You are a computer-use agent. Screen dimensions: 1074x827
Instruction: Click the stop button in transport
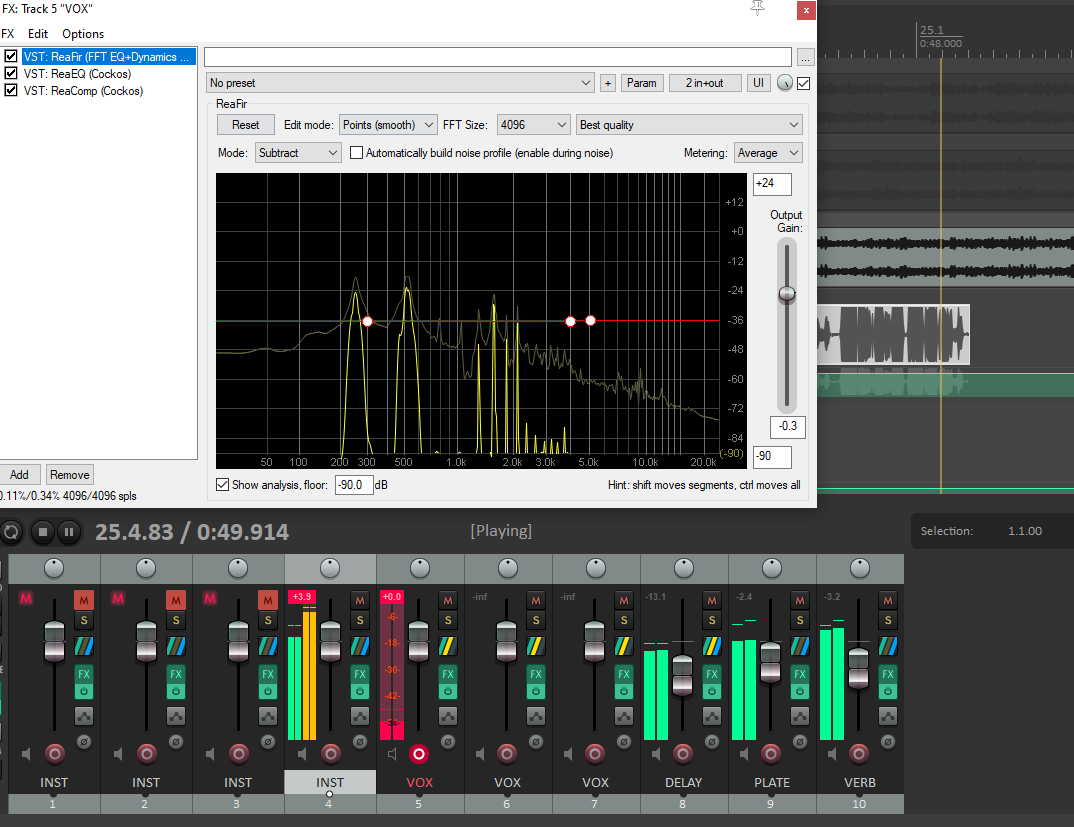click(x=43, y=532)
